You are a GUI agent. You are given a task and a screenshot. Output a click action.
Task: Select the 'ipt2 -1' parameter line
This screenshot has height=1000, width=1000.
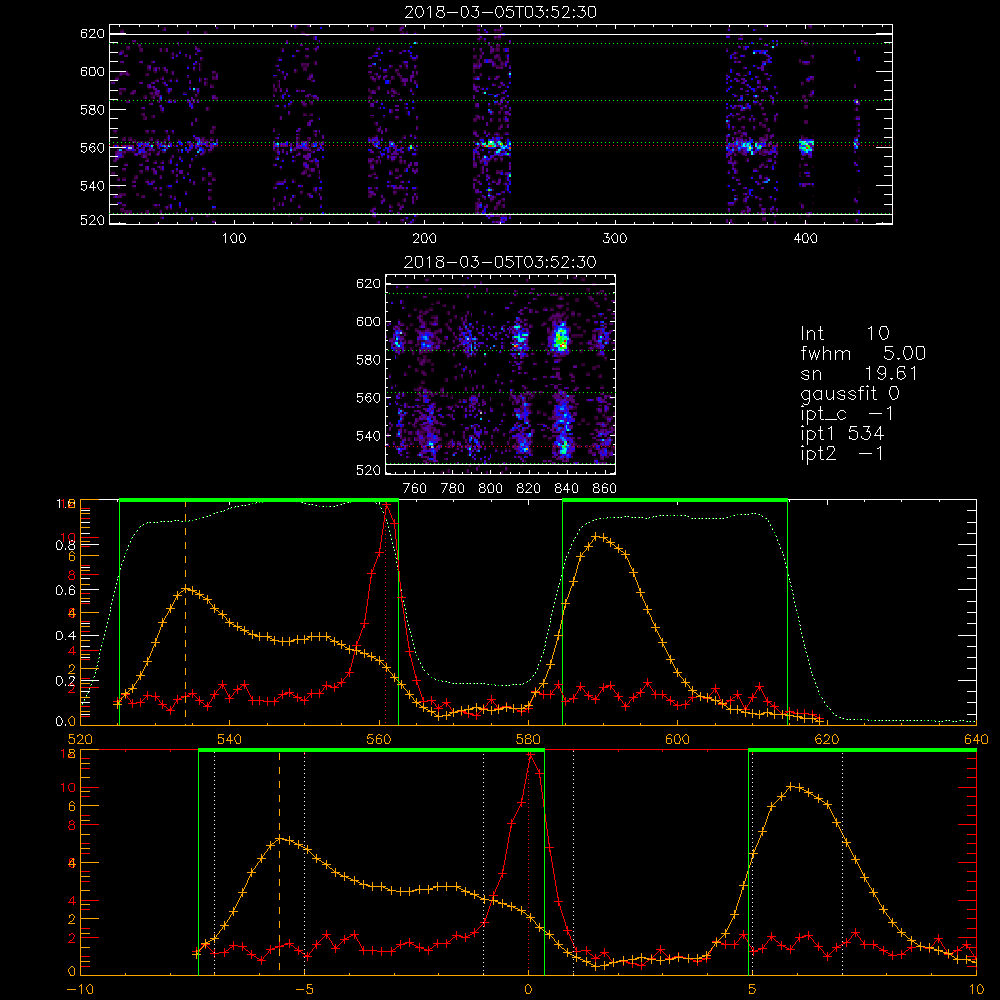(x=842, y=454)
